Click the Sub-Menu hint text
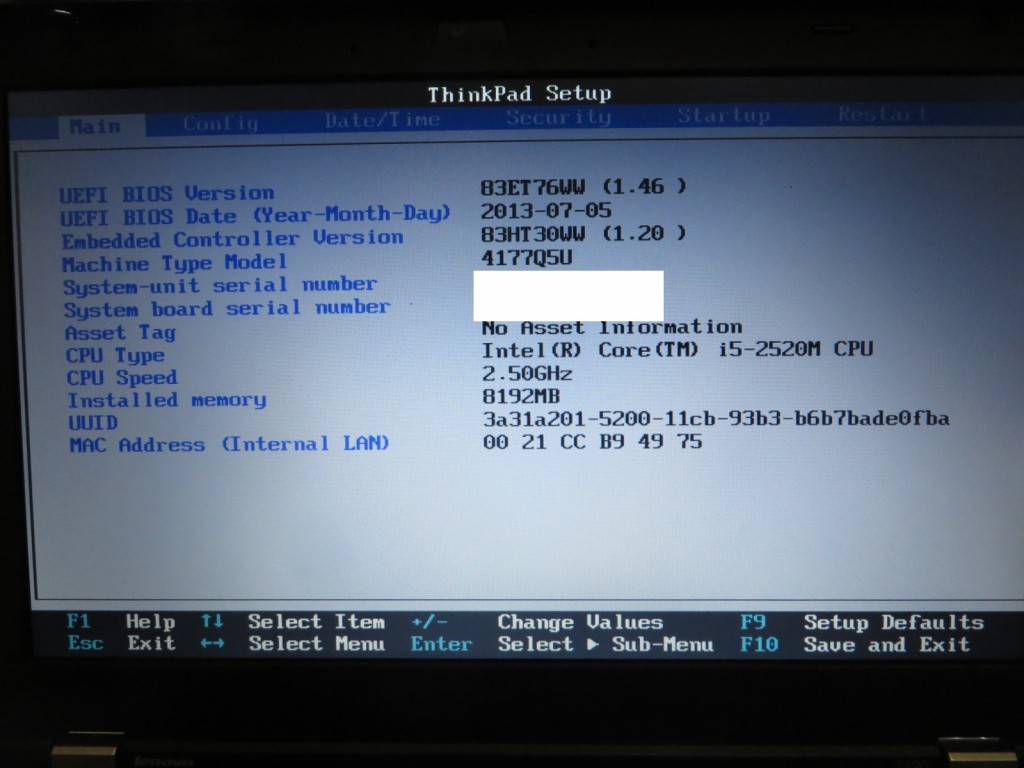The image size is (1024, 768). (662, 645)
